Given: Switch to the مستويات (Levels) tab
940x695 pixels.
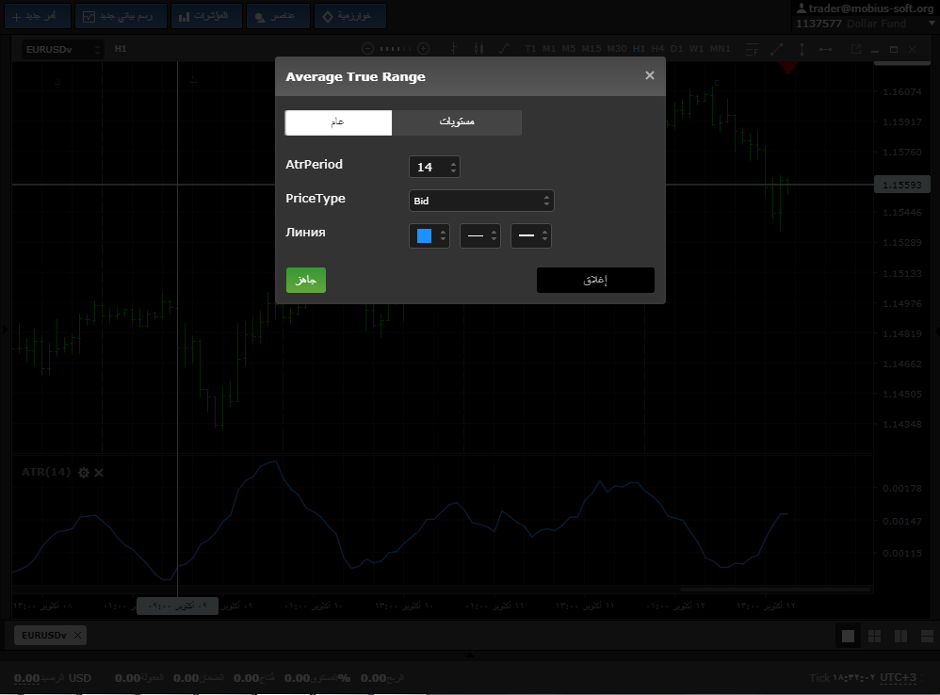Looking at the screenshot, I should (457, 122).
